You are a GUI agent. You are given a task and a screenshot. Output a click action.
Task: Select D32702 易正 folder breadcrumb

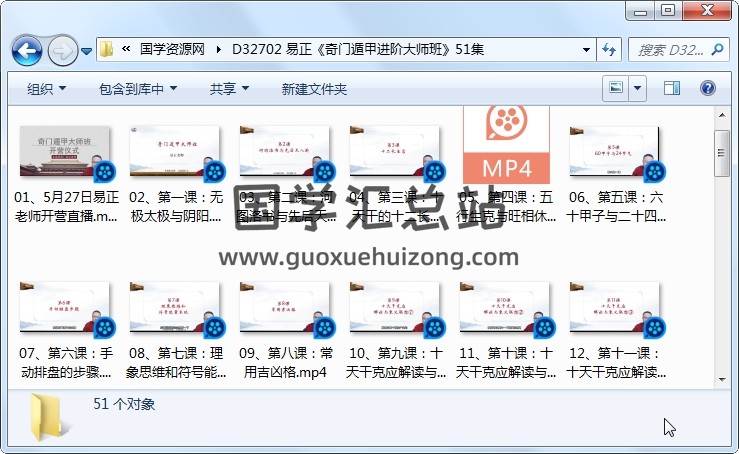click(x=358, y=49)
